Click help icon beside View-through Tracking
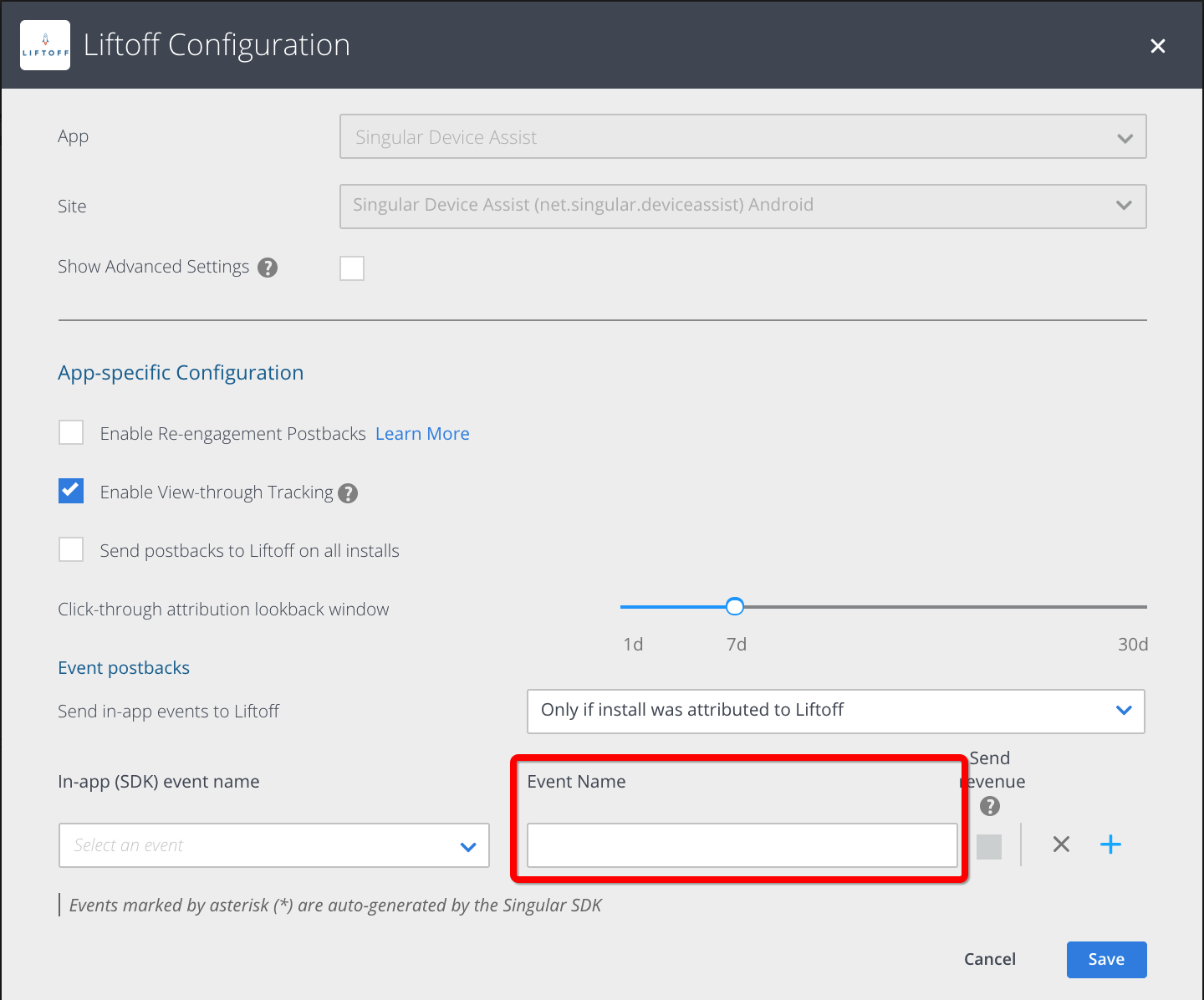 tap(348, 493)
